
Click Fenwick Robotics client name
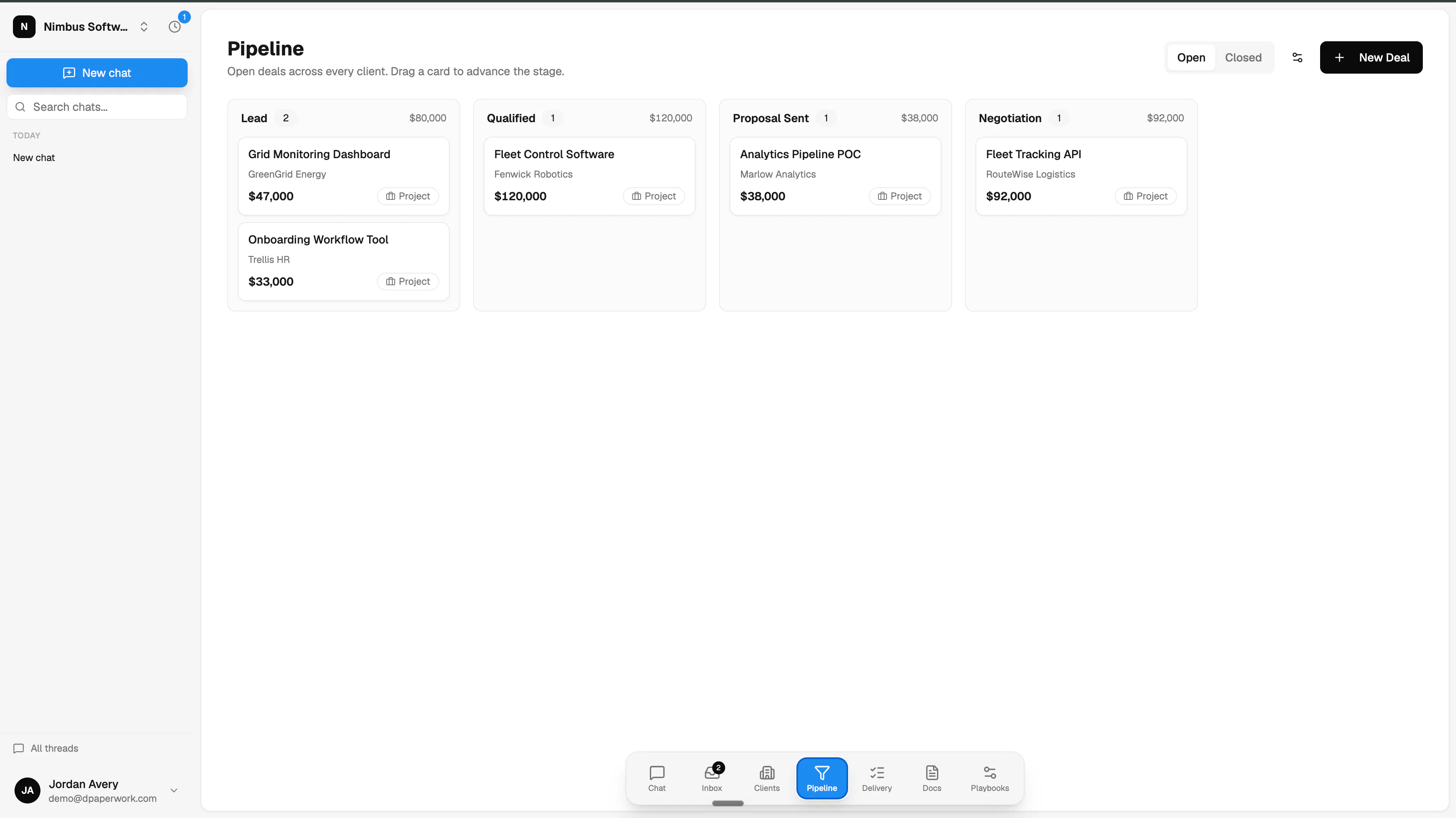click(x=533, y=175)
